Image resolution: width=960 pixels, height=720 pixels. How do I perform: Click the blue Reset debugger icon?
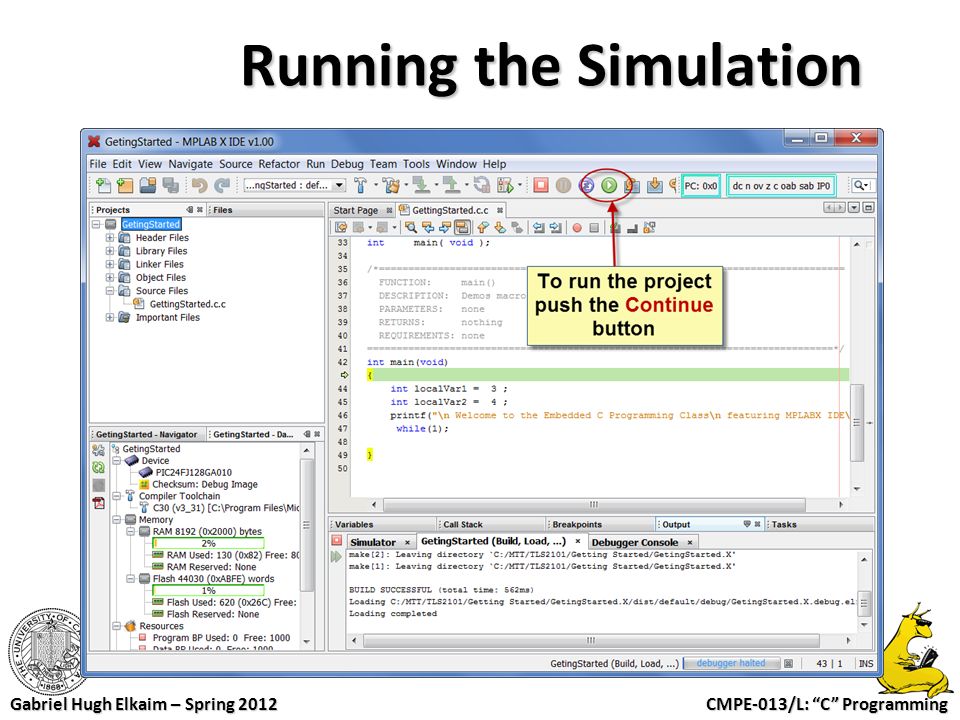(587, 185)
